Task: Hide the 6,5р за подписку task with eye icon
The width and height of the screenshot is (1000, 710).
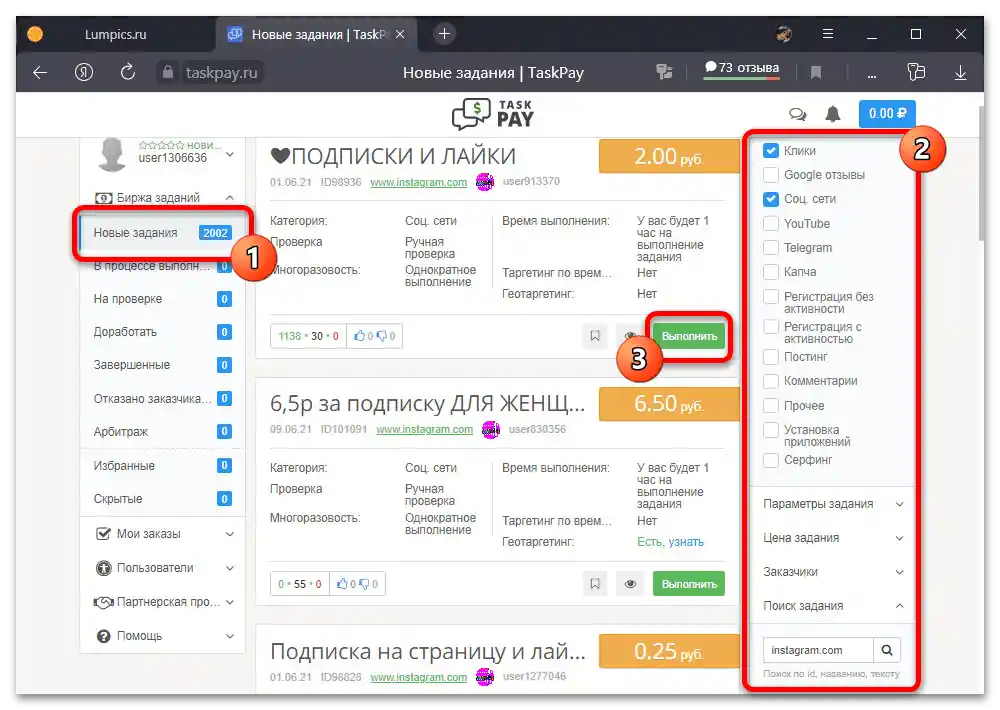Action: click(630, 584)
